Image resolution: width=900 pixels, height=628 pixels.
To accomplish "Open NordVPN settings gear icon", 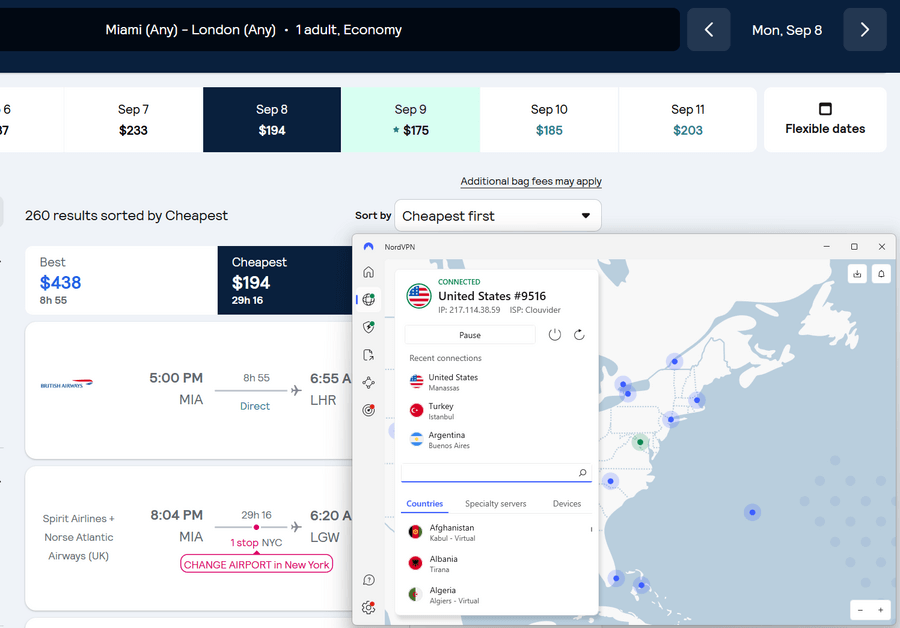I will pyautogui.click(x=368, y=607).
